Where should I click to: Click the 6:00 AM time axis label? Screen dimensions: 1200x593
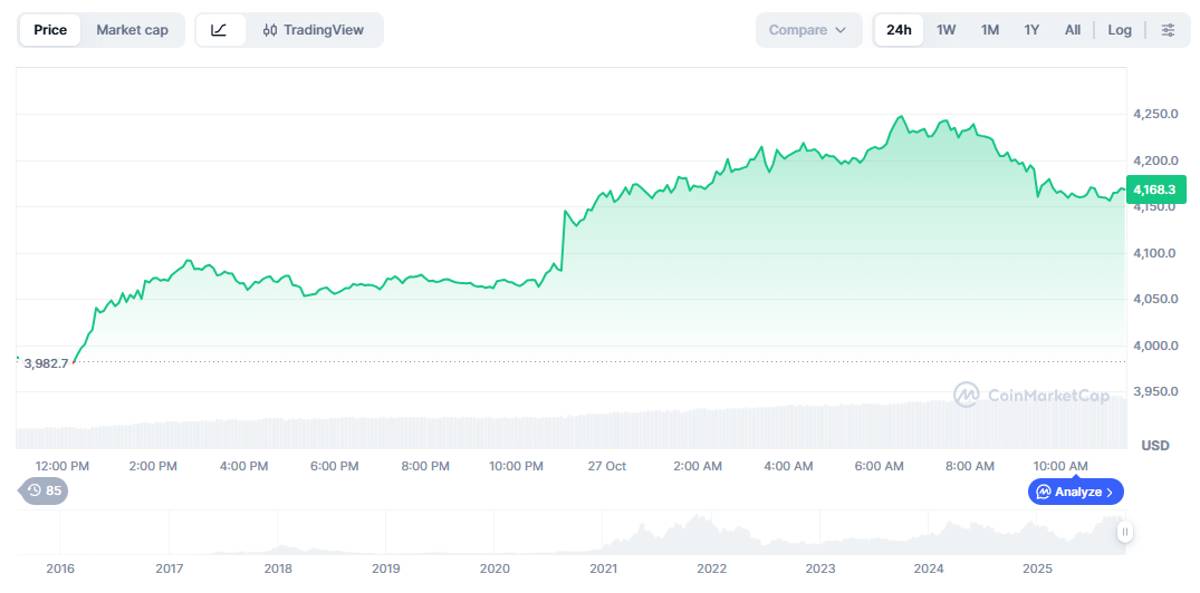[879, 466]
